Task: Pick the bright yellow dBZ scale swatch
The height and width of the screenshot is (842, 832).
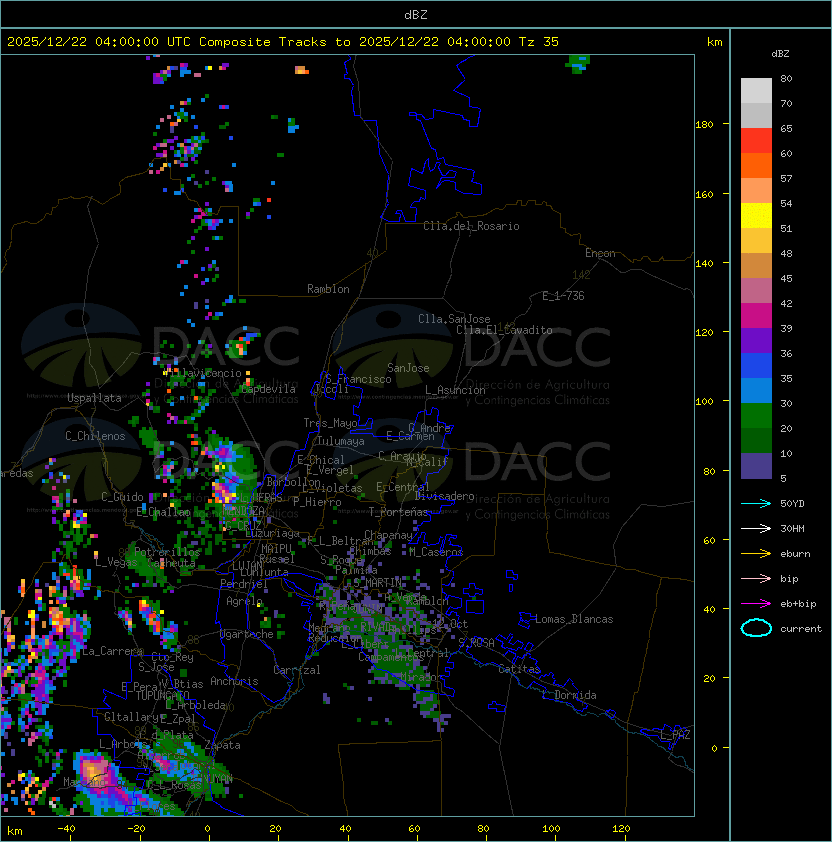Action: click(756, 215)
